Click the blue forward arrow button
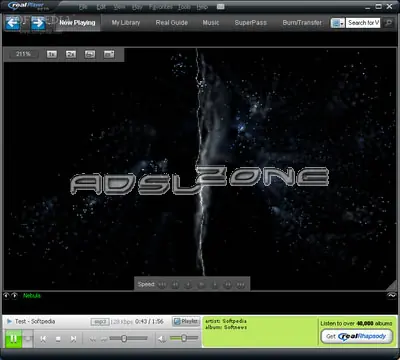Viewport: 400px width, 360px height. pos(38,23)
